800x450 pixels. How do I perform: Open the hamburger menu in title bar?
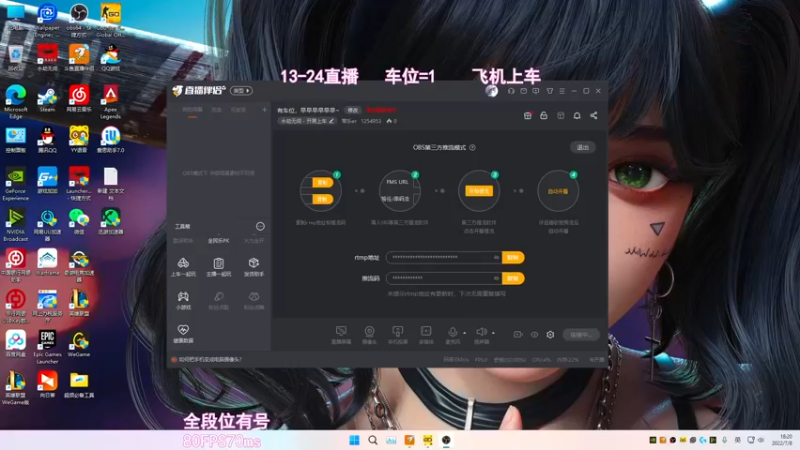pos(562,91)
